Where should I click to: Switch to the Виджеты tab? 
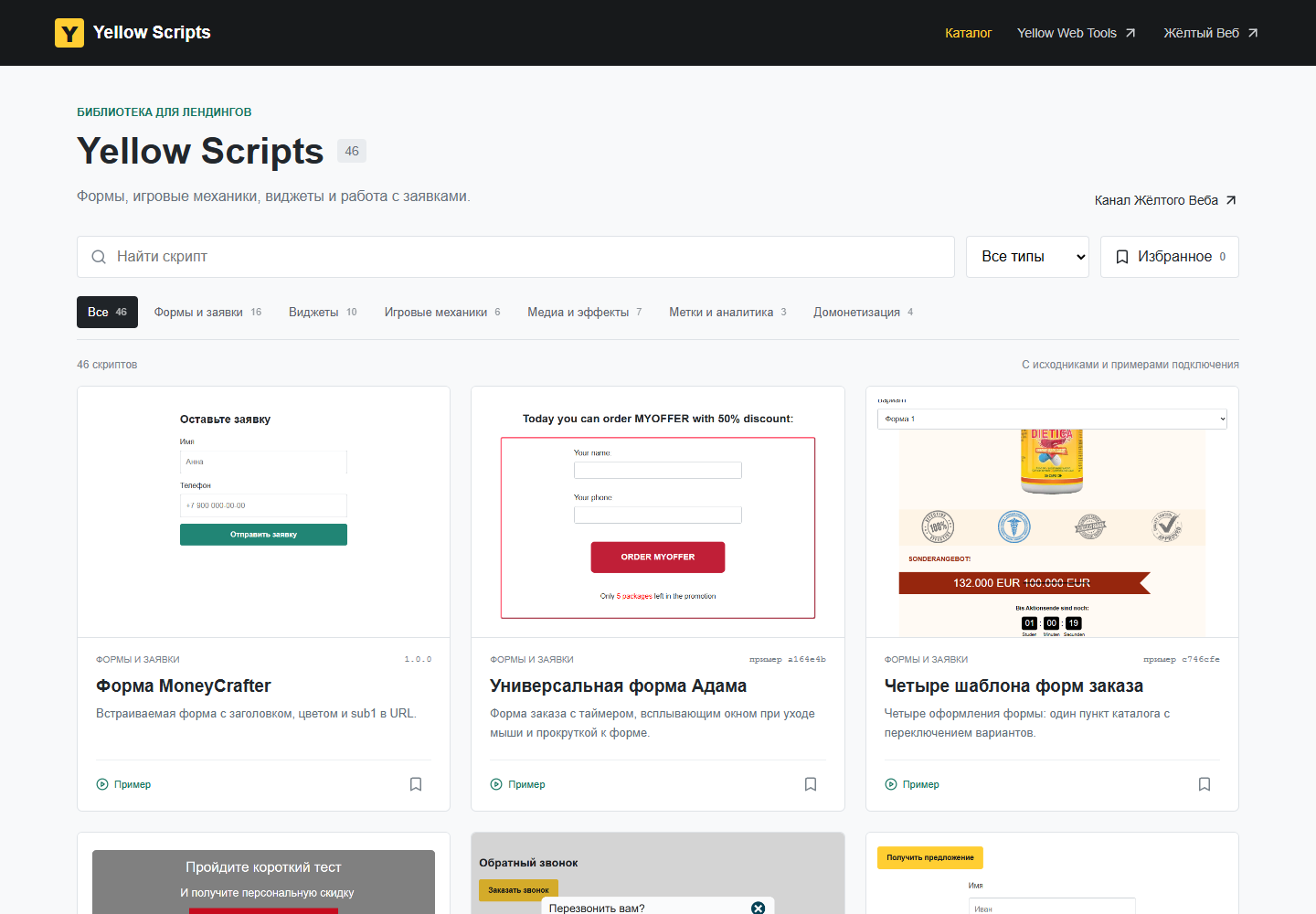(x=323, y=312)
